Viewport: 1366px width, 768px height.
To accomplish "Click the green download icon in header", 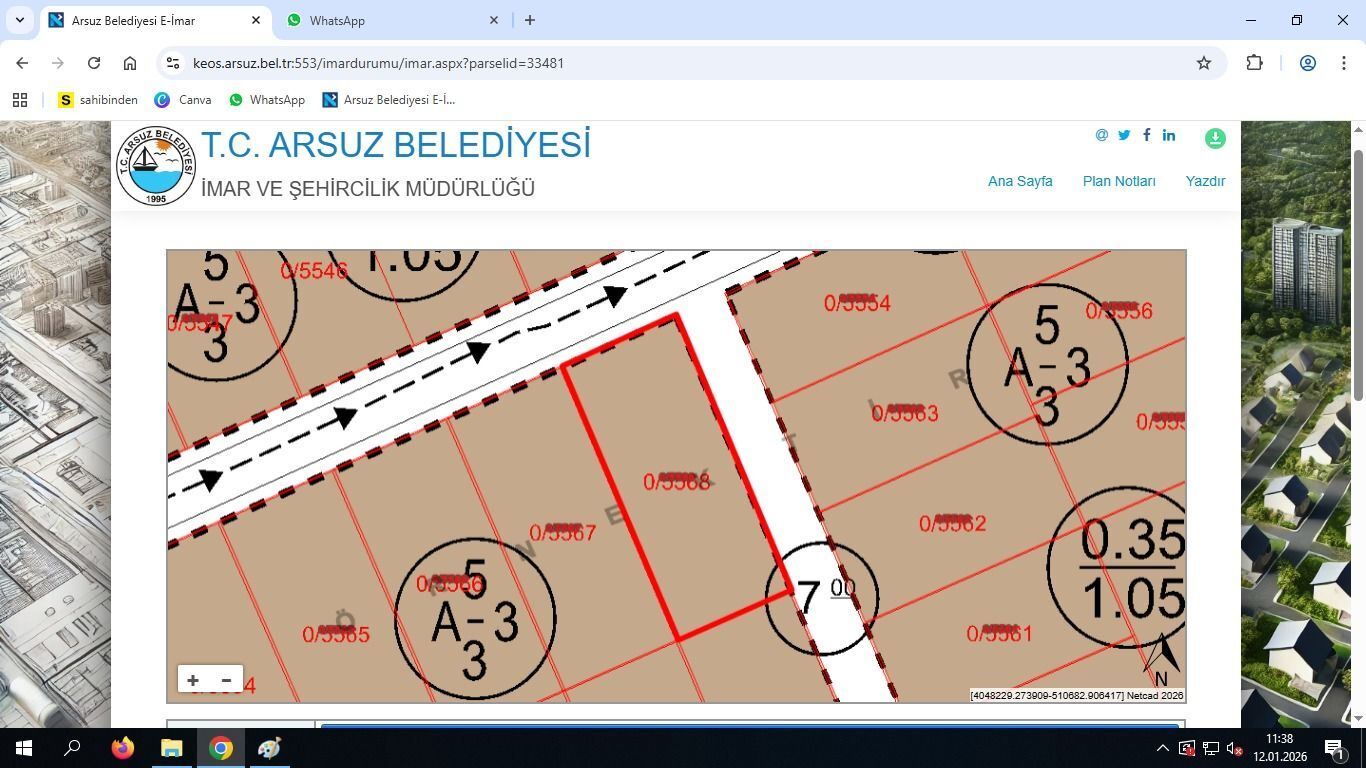I will click(x=1215, y=139).
